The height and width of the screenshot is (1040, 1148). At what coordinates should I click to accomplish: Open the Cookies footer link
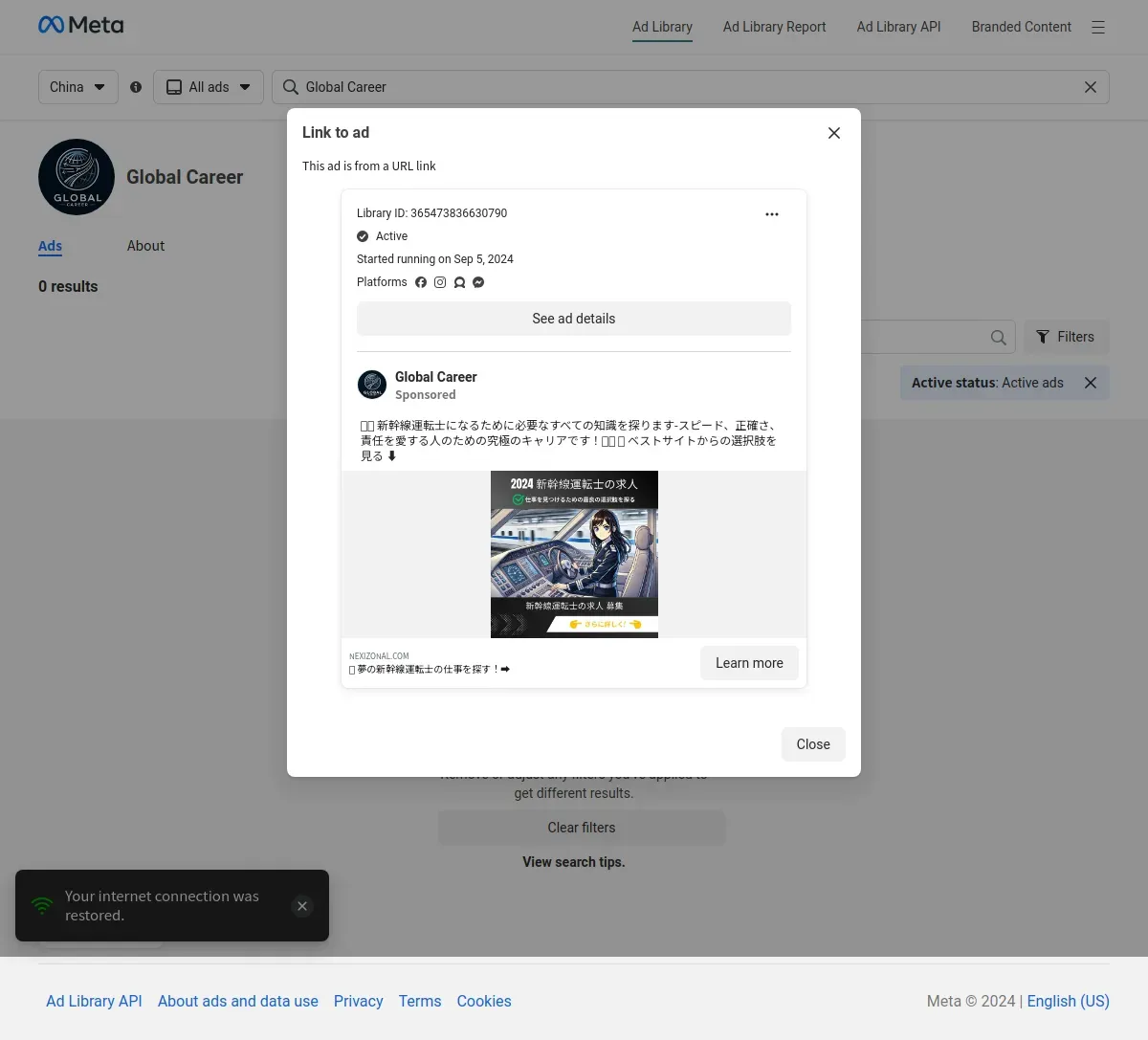[x=484, y=1001]
